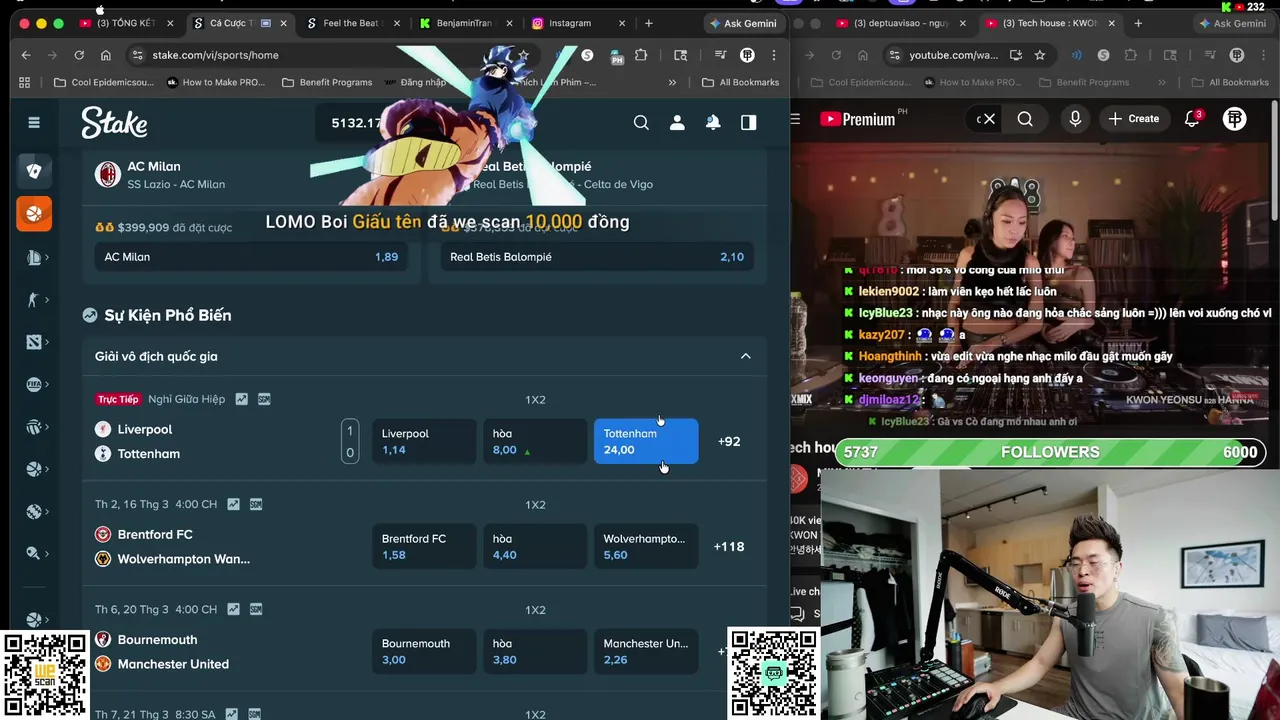Show hidden bookmarks chevron in left window

click(x=672, y=82)
